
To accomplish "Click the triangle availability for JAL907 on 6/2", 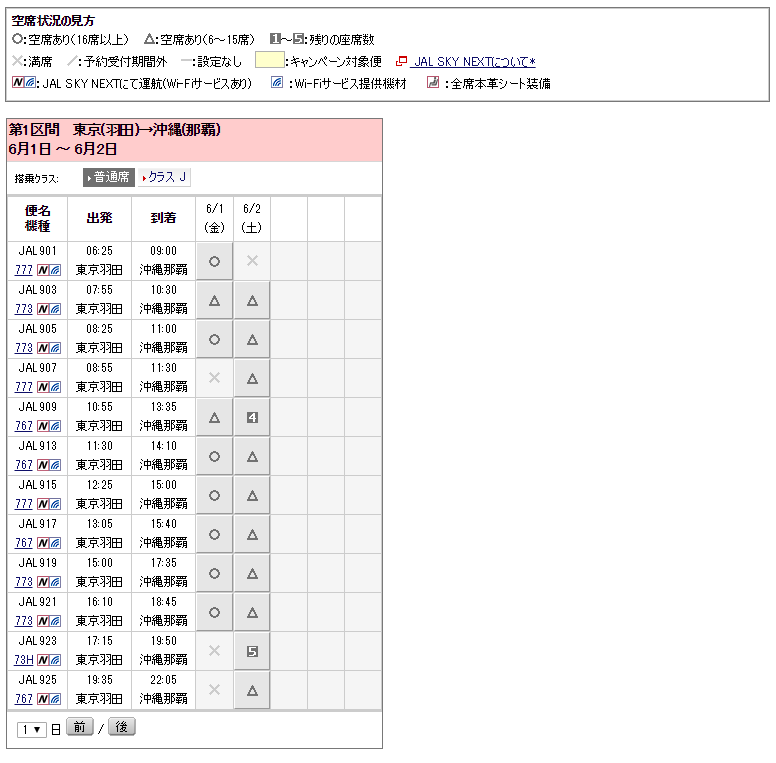I will tap(252, 378).
